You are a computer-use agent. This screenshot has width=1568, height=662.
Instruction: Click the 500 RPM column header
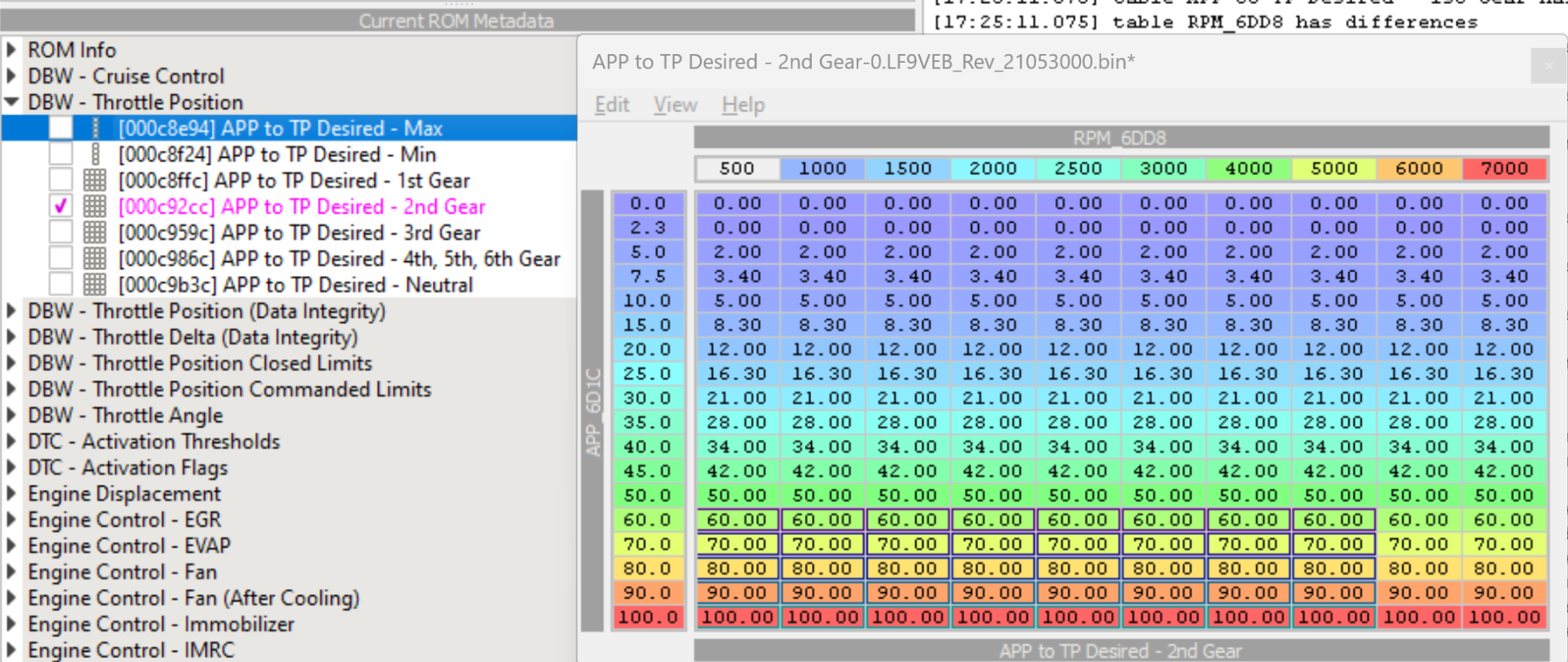tap(737, 169)
